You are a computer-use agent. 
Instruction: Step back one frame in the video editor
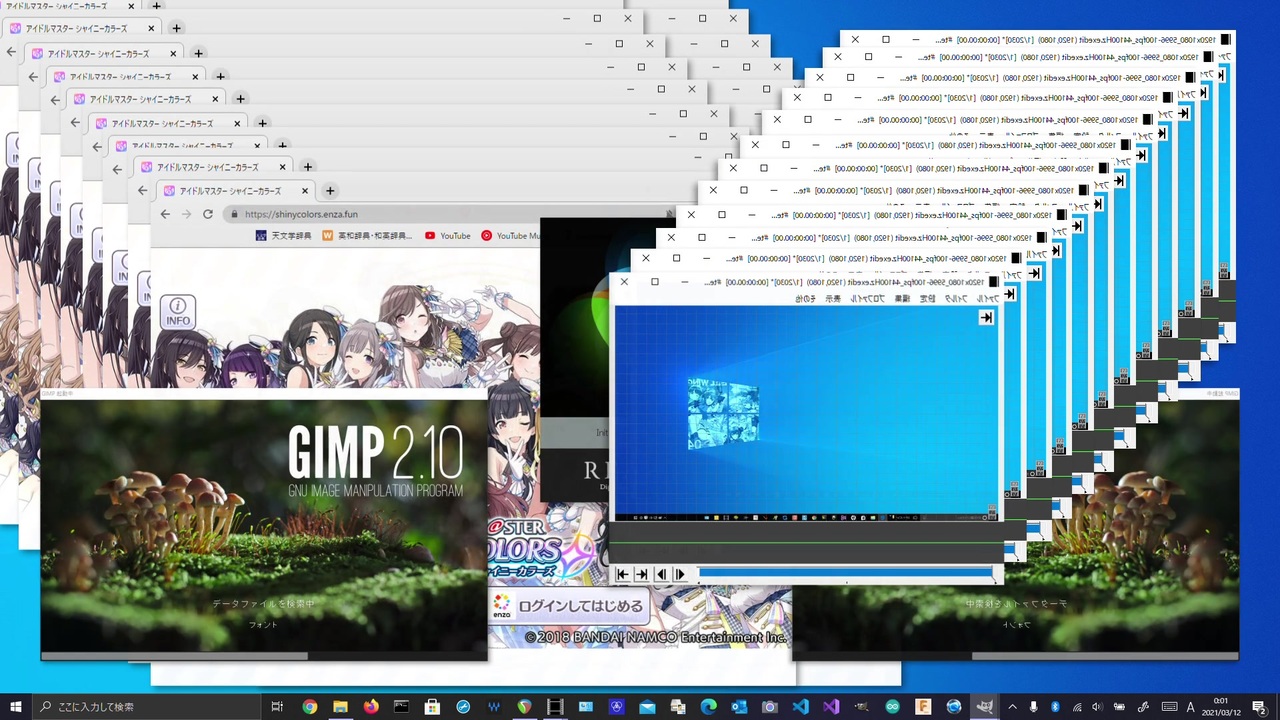point(661,574)
